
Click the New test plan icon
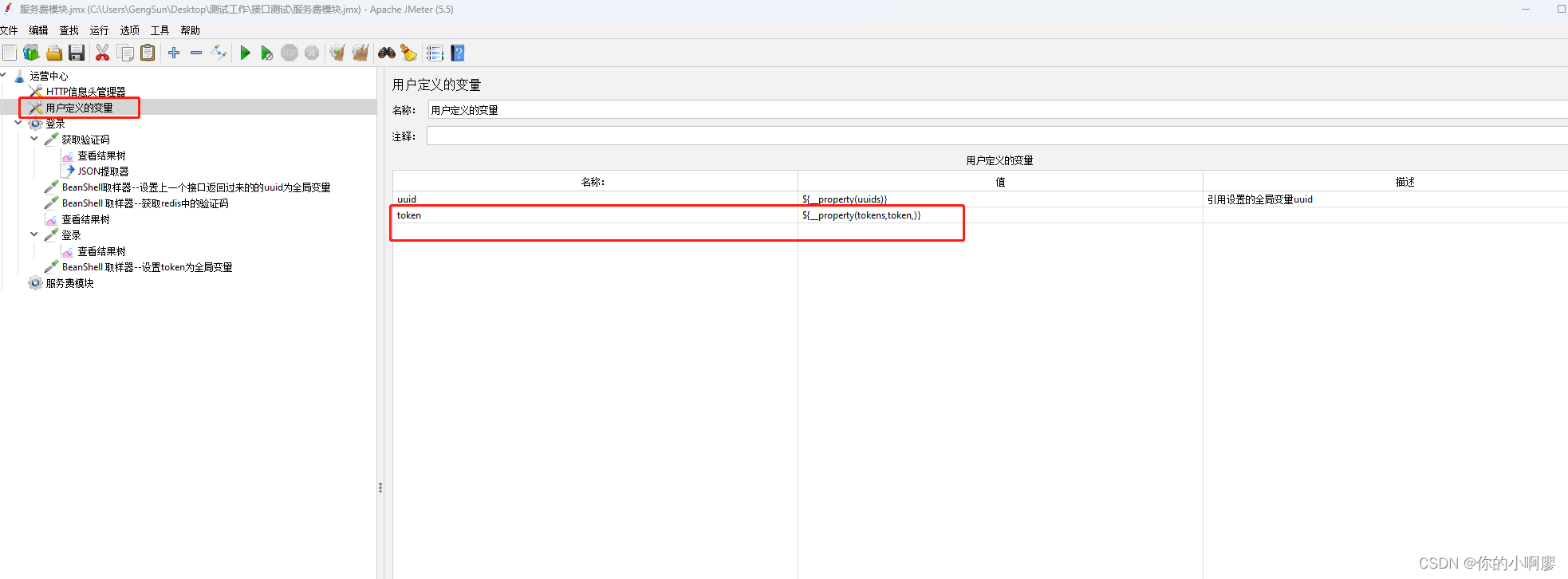tap(10, 53)
